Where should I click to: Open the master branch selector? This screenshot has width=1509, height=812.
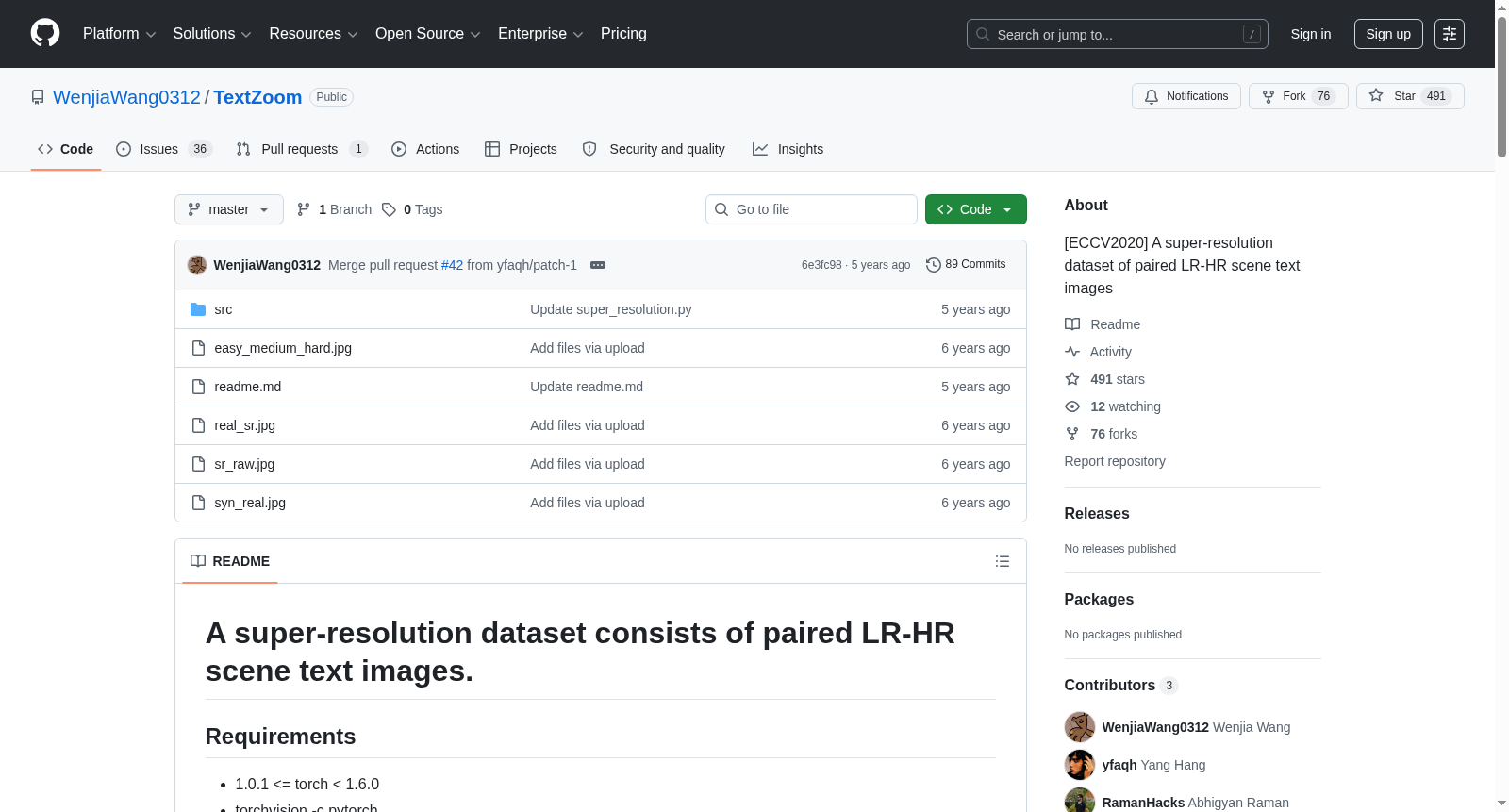coord(229,209)
